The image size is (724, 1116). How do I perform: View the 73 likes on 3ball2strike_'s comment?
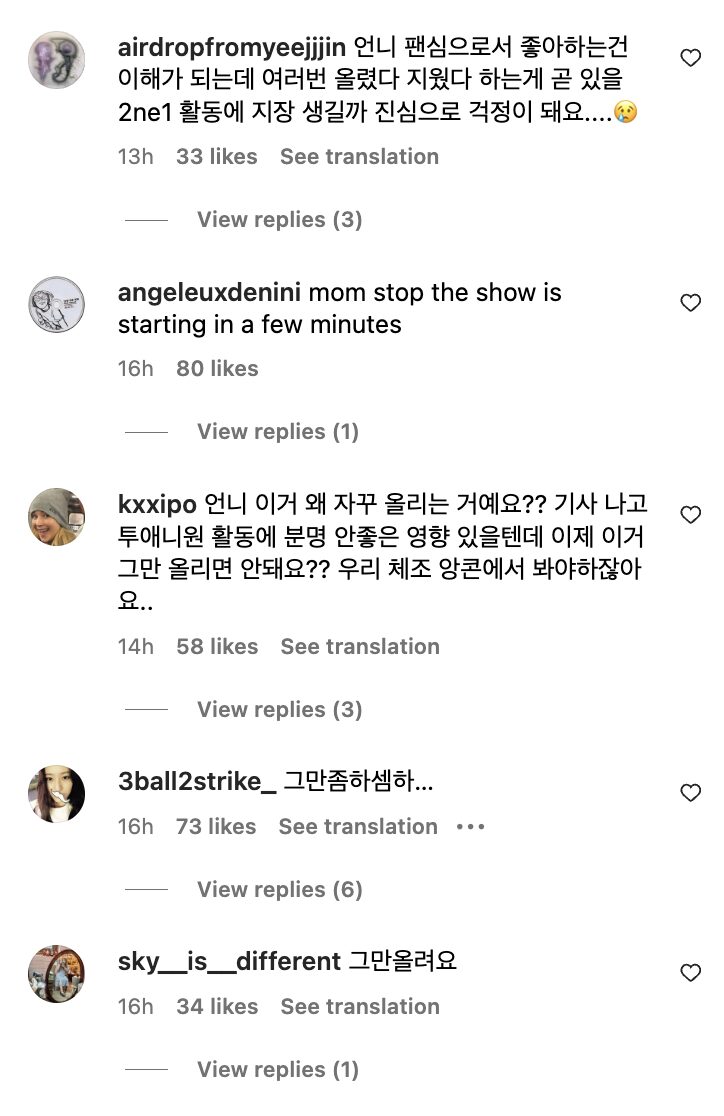tap(216, 827)
